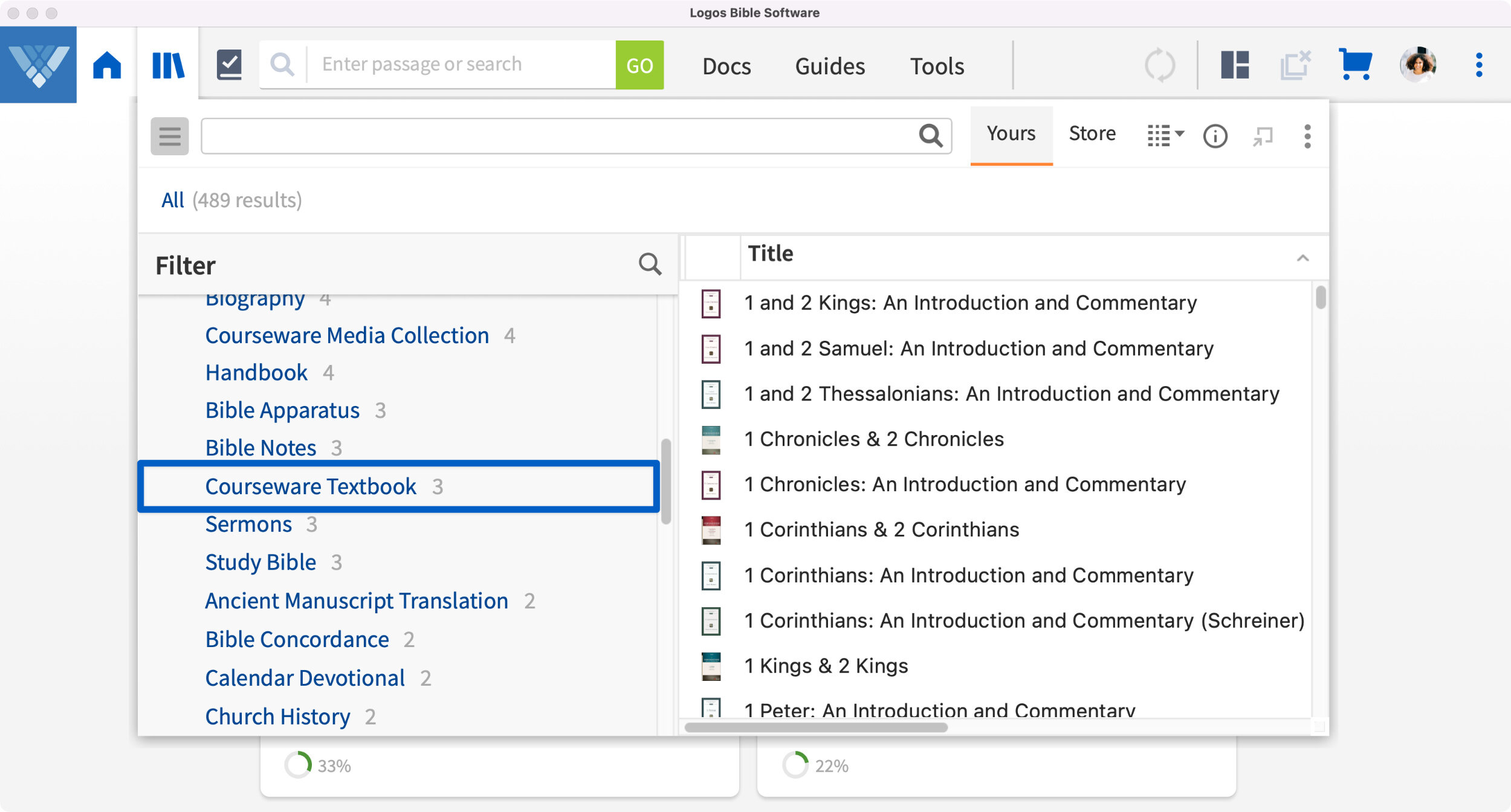Viewport: 1511px width, 812px height.
Task: Open the Guides menu
Action: [830, 66]
